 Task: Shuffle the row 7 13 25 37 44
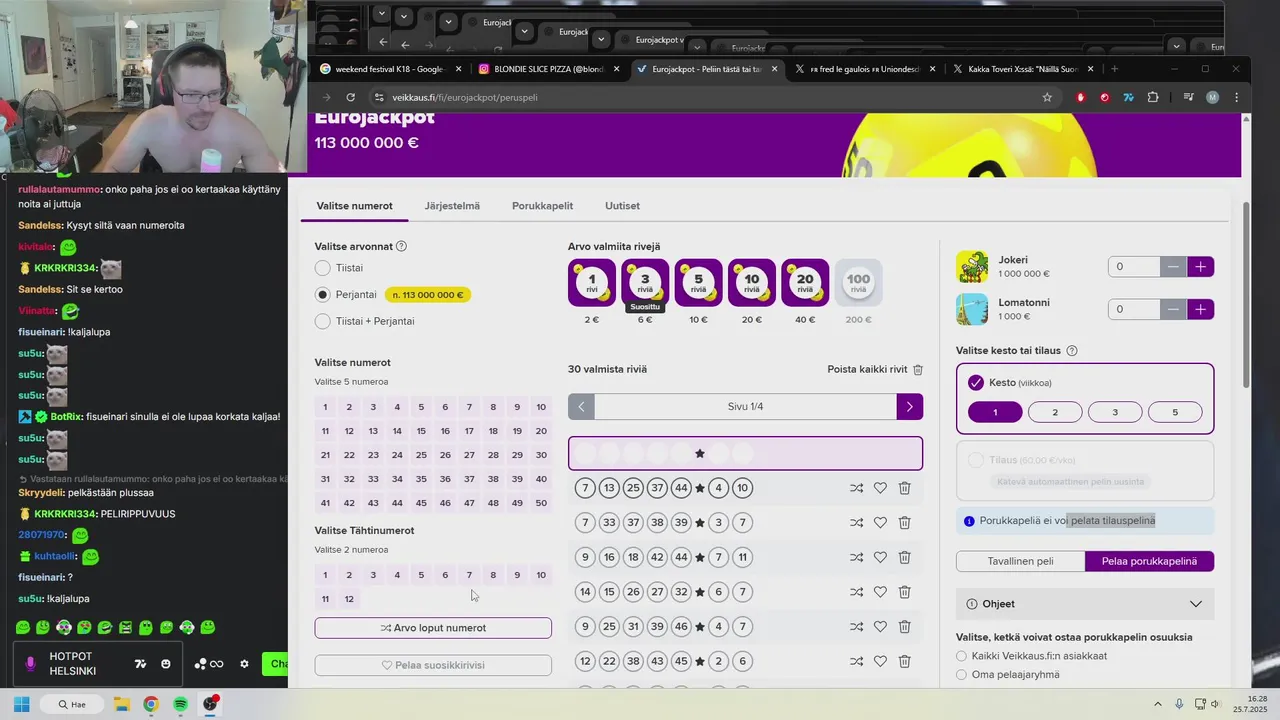[x=856, y=488]
